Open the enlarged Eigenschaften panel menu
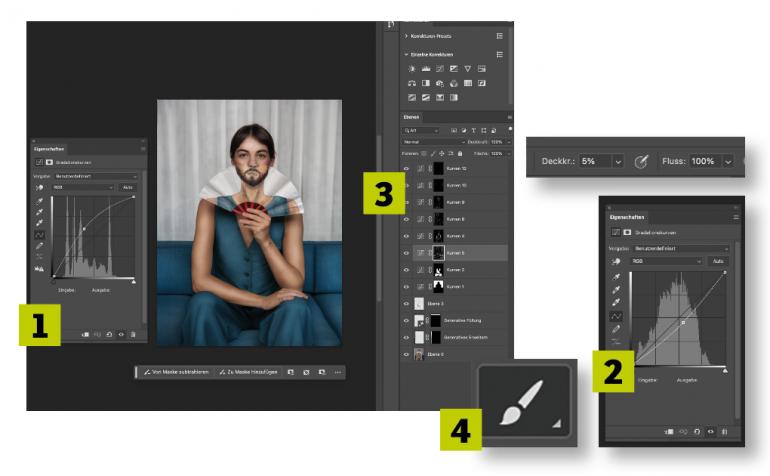770x476 pixels. click(x=736, y=217)
